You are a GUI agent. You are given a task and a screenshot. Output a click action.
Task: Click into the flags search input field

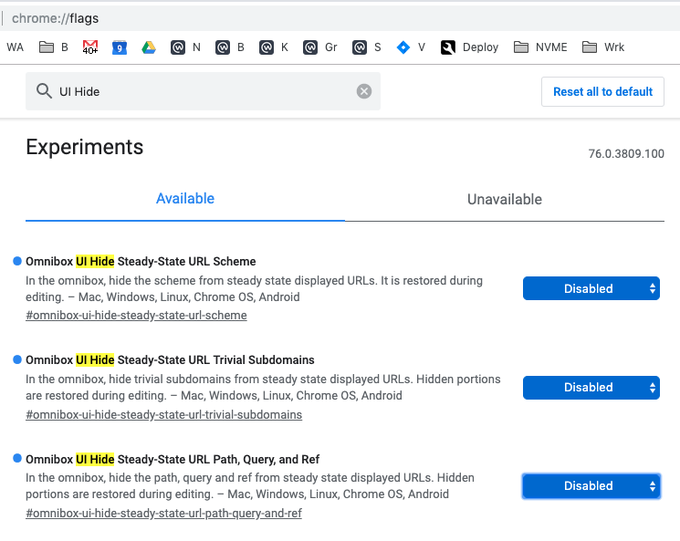(200, 91)
